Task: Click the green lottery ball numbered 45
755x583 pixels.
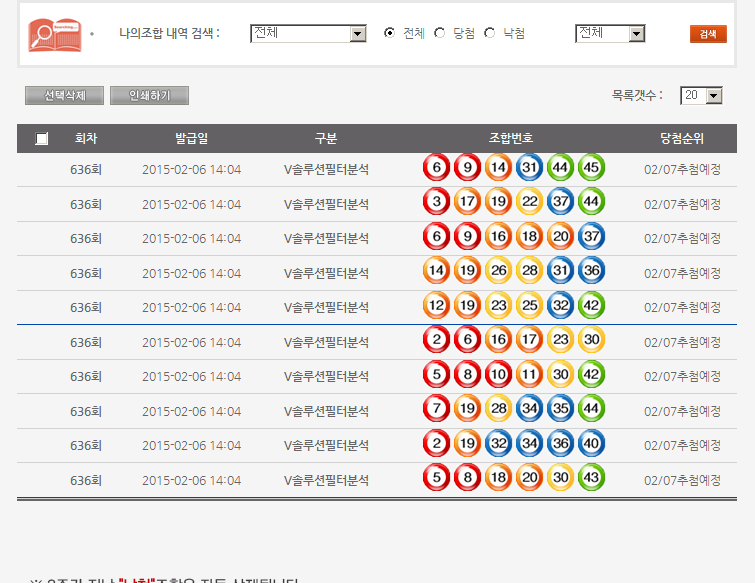Action: point(591,168)
